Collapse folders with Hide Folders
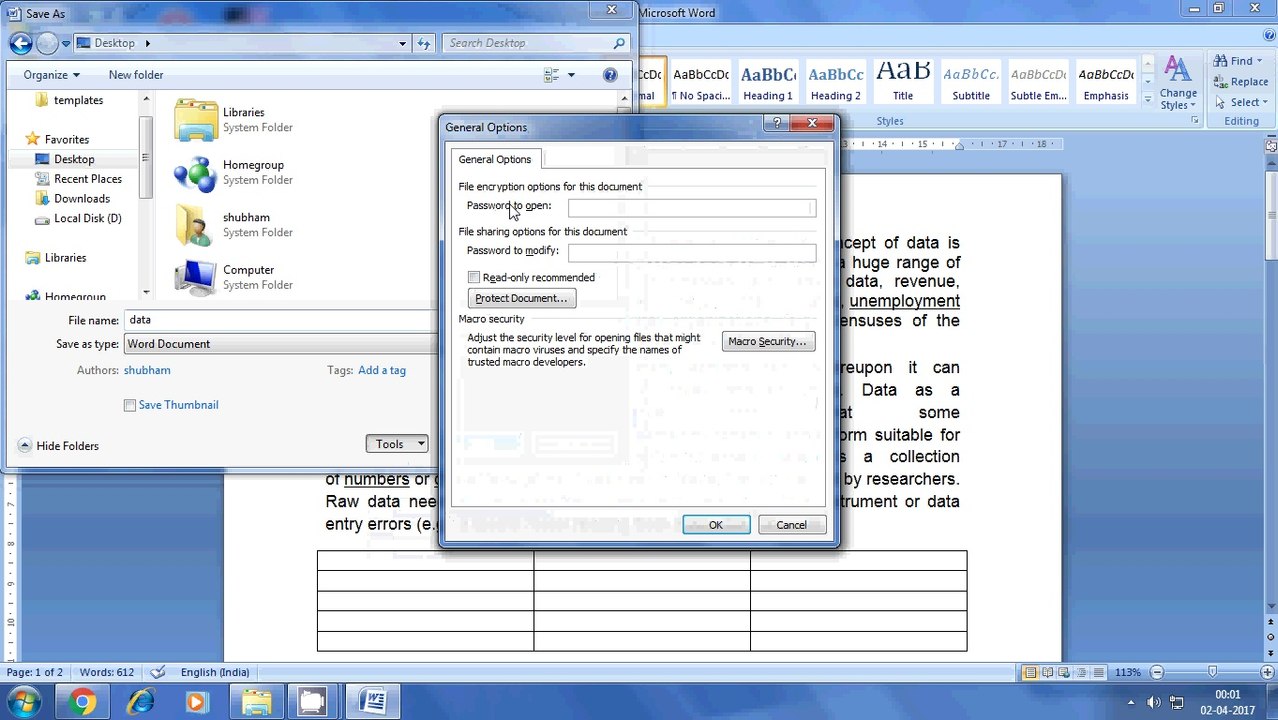The height and width of the screenshot is (720, 1278). (x=58, y=446)
